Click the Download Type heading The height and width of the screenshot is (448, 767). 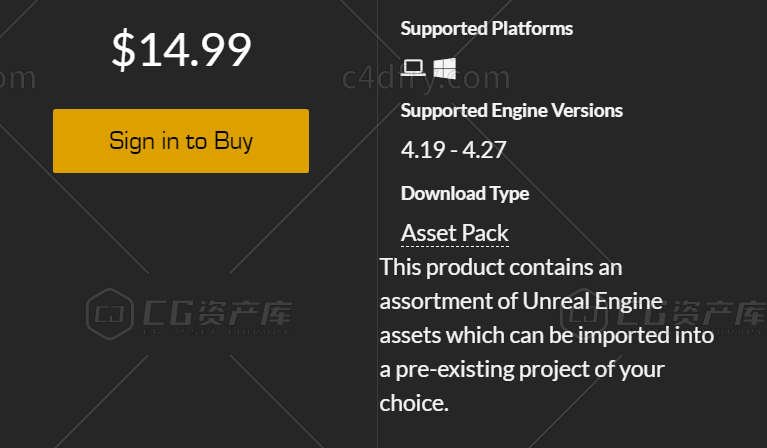click(465, 194)
